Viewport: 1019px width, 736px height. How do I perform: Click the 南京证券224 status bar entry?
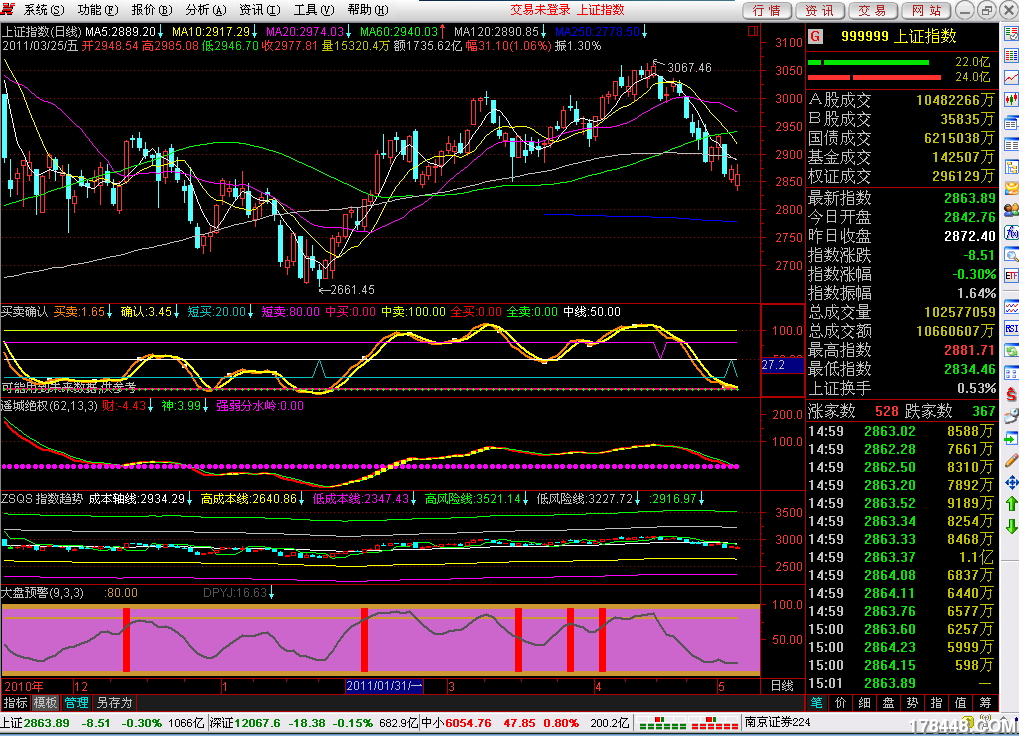click(777, 722)
